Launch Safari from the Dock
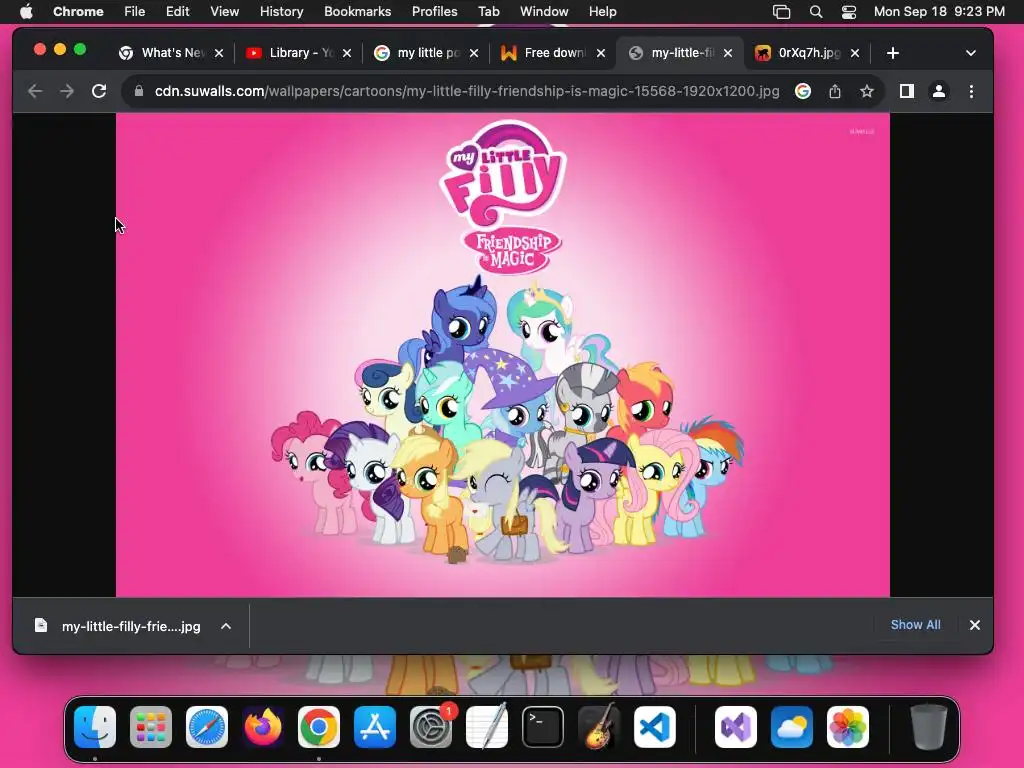Screen dimensions: 1024x768 pyautogui.click(x=207, y=727)
